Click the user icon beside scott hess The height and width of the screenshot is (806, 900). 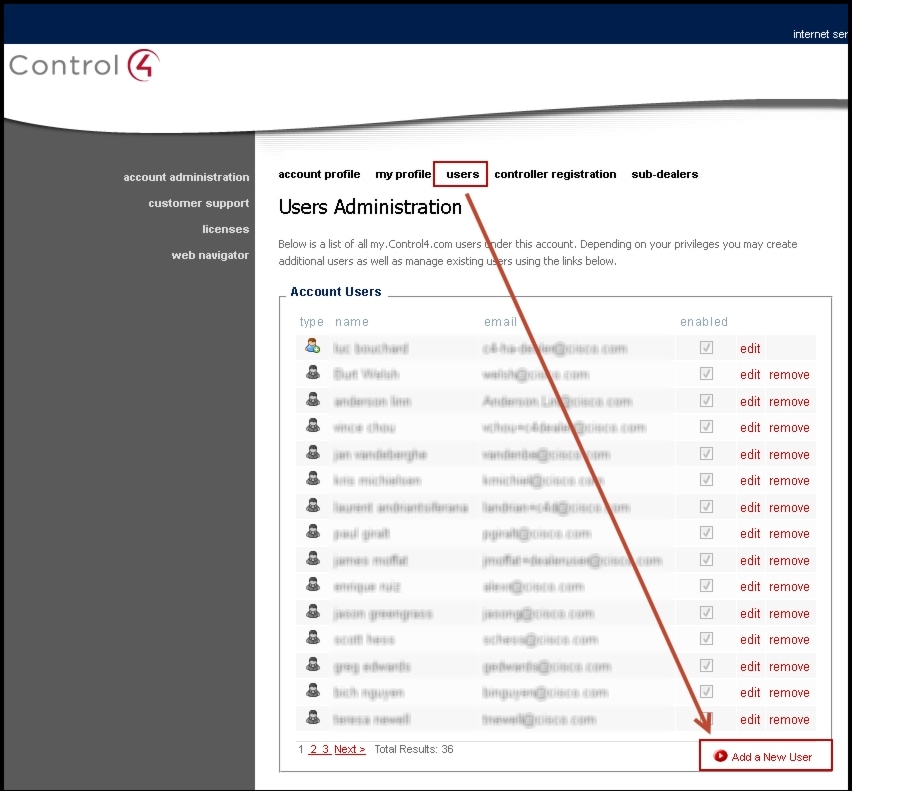point(313,637)
